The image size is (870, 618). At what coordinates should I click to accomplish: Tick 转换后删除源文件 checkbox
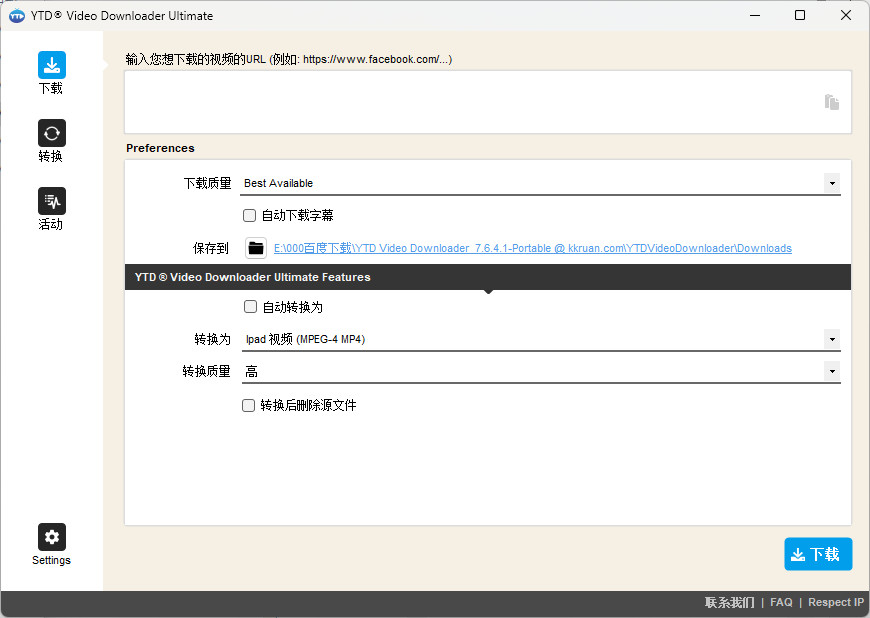click(249, 406)
